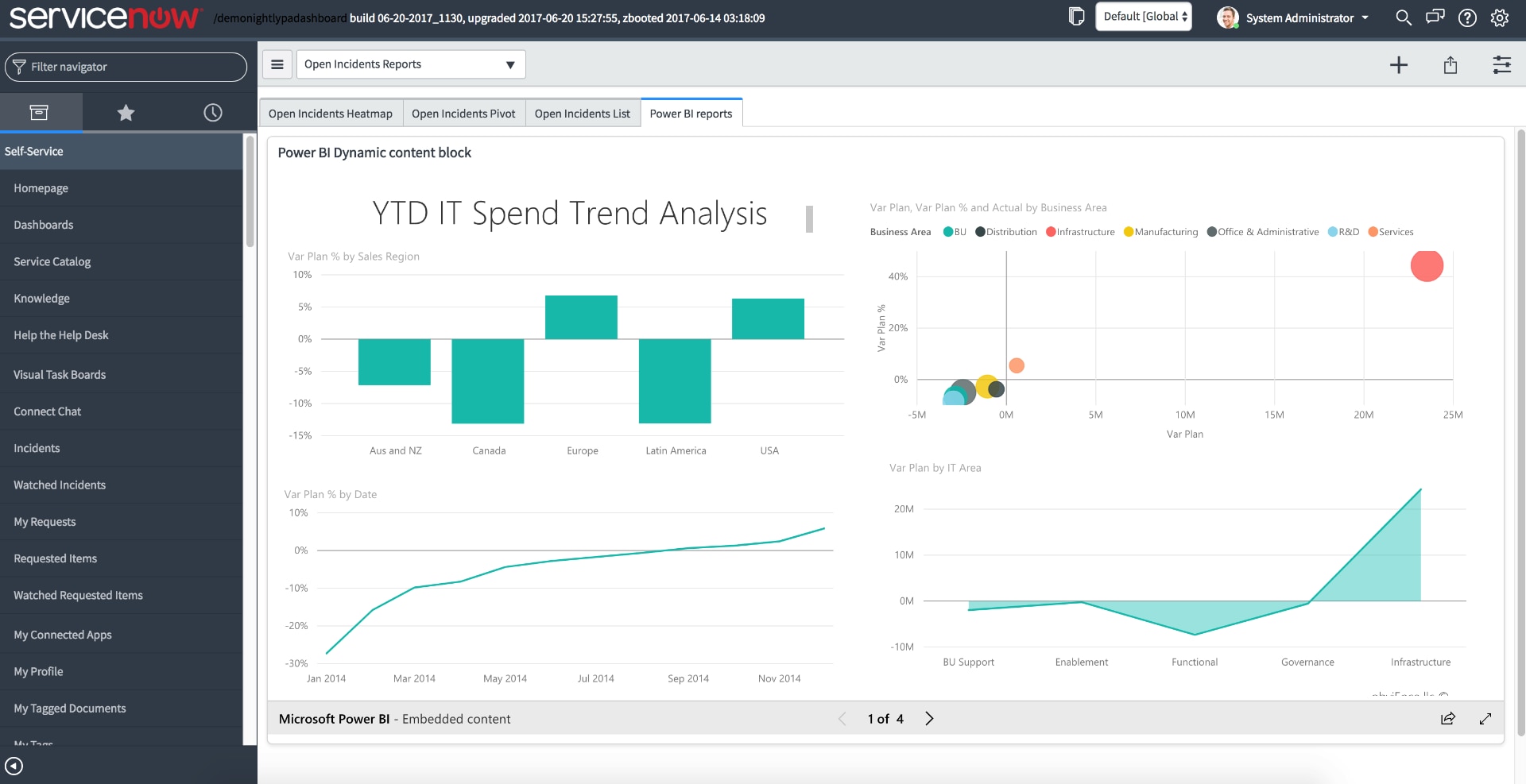1526x784 pixels.
Task: Open the Default [Global] application scope dropdown
Action: pos(1144,17)
